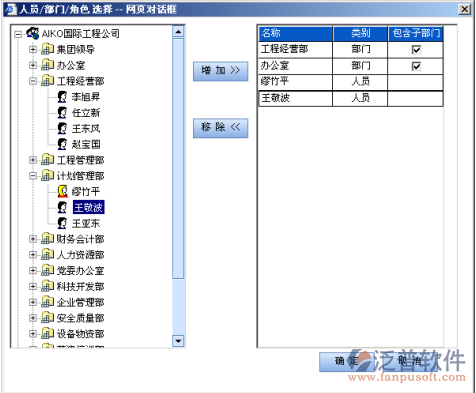Click the folder icon for 财务会计部
Image resolution: width=476 pixels, height=393 pixels.
point(47,239)
